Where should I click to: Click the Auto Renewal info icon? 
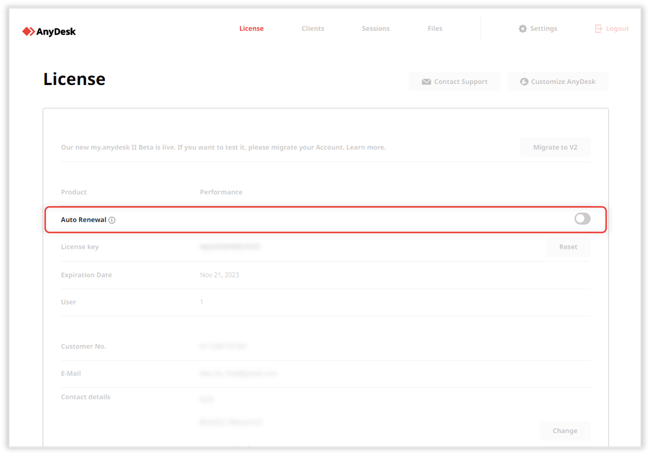point(112,220)
